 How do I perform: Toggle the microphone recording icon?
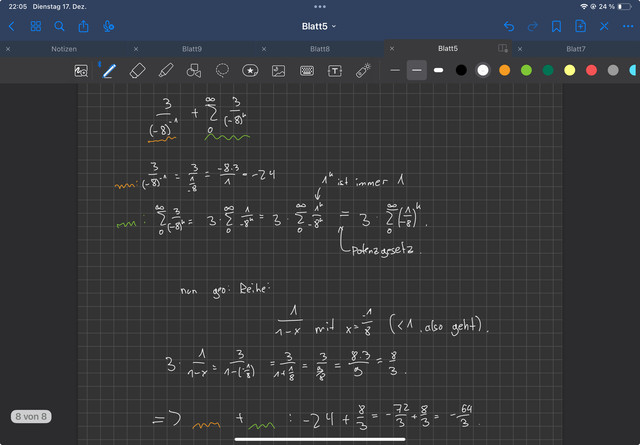[108, 26]
